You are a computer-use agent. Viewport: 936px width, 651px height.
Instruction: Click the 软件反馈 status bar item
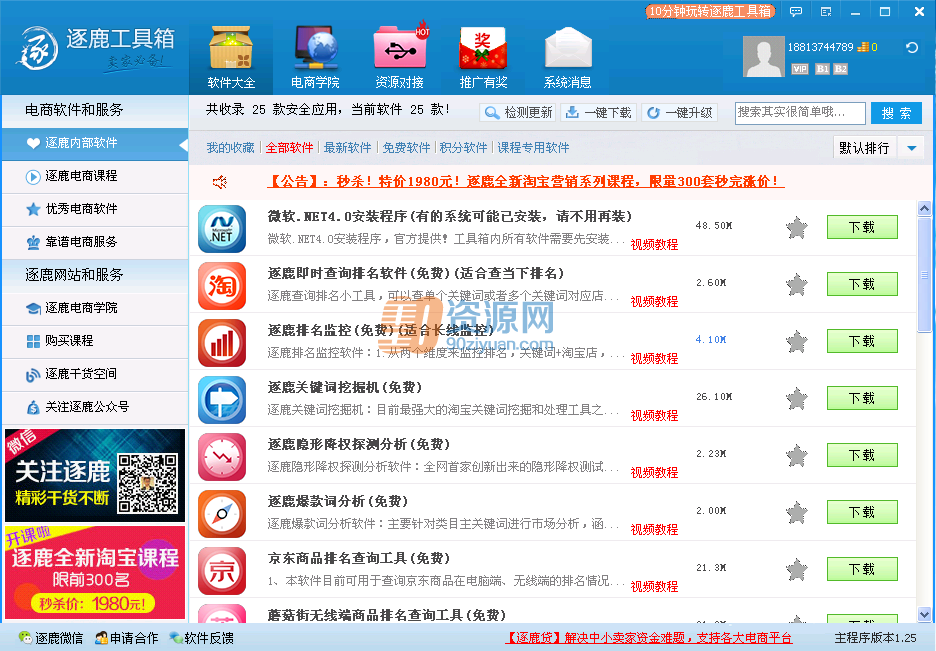coord(201,638)
